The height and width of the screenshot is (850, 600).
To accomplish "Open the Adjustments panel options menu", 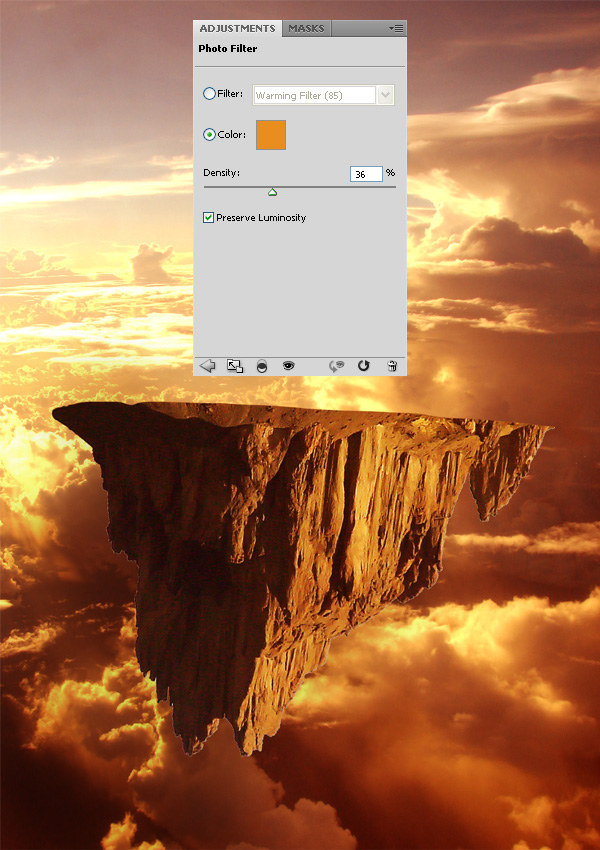I will coord(396,29).
